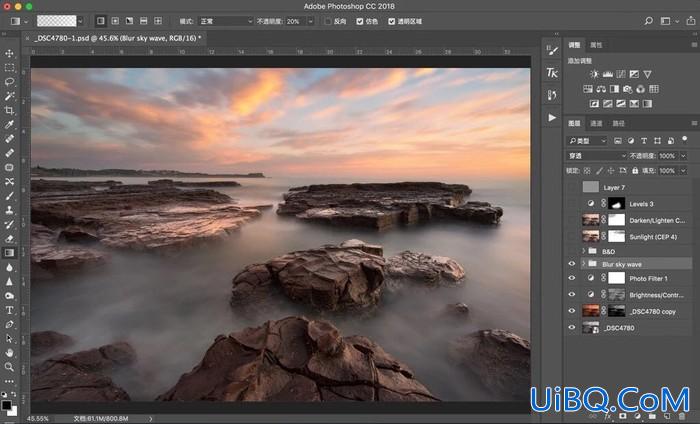Viewport: 700px width, 424px height.
Task: Switch to the Channels (通道) tab
Action: click(596, 123)
